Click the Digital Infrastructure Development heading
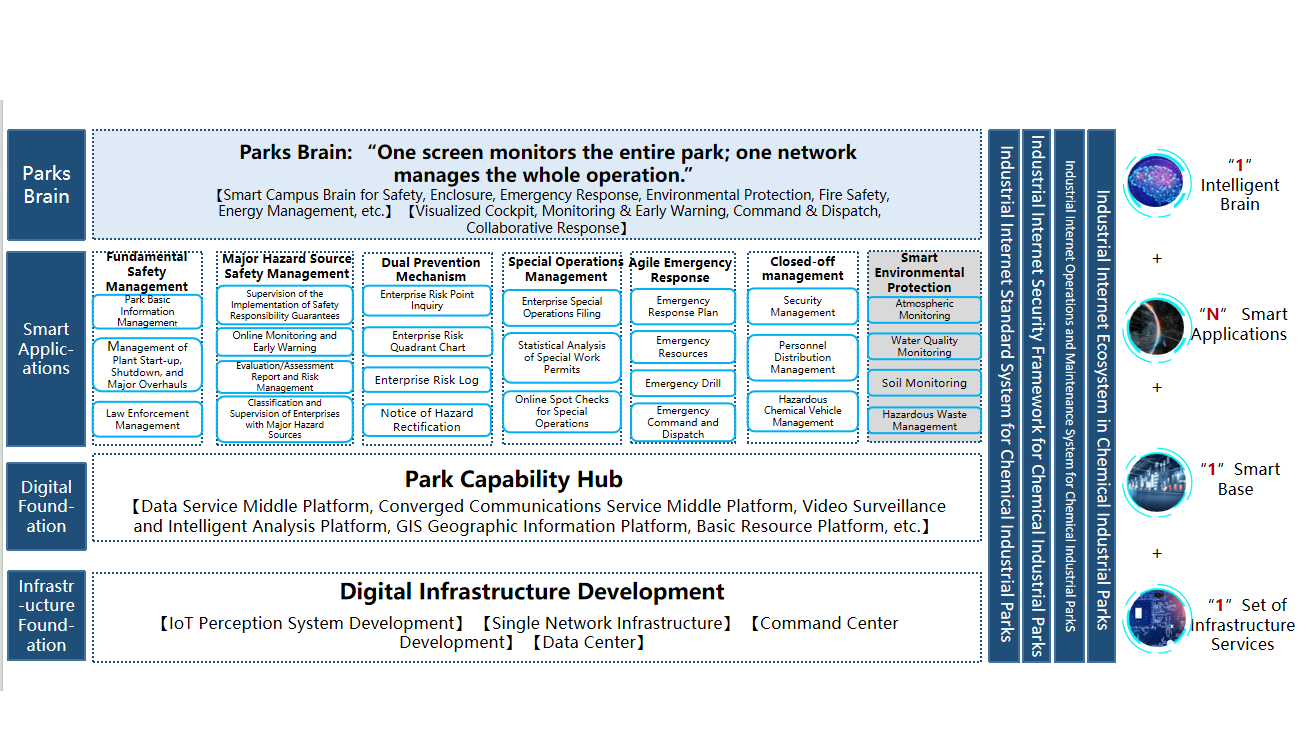1308x745 pixels. (532, 591)
